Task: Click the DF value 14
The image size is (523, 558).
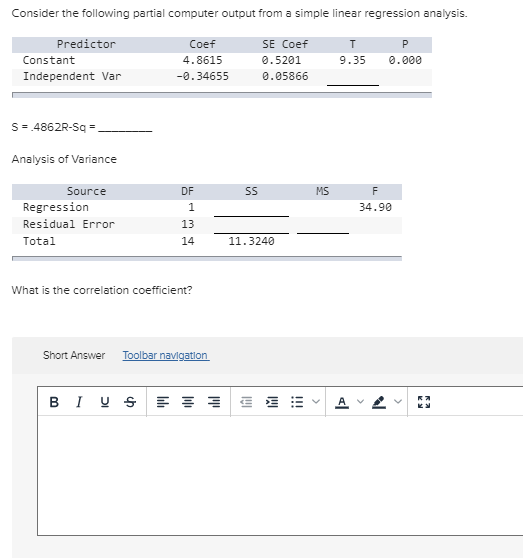Action: click(187, 241)
